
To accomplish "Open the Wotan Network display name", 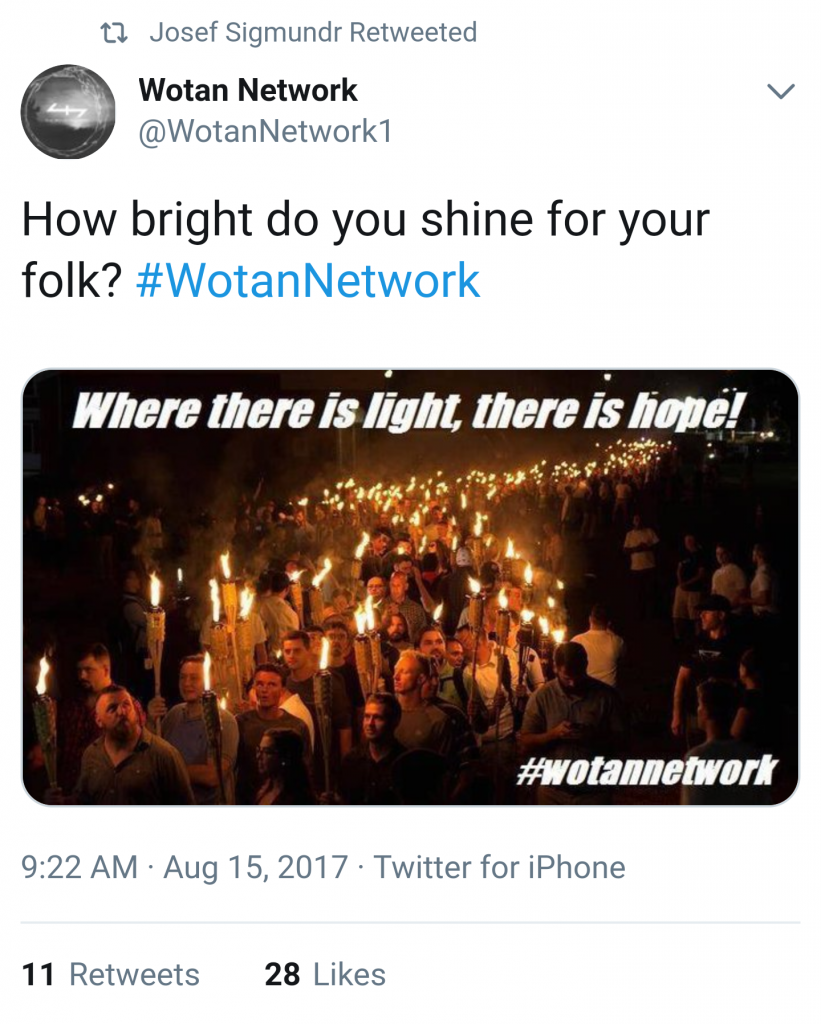I will [x=248, y=89].
